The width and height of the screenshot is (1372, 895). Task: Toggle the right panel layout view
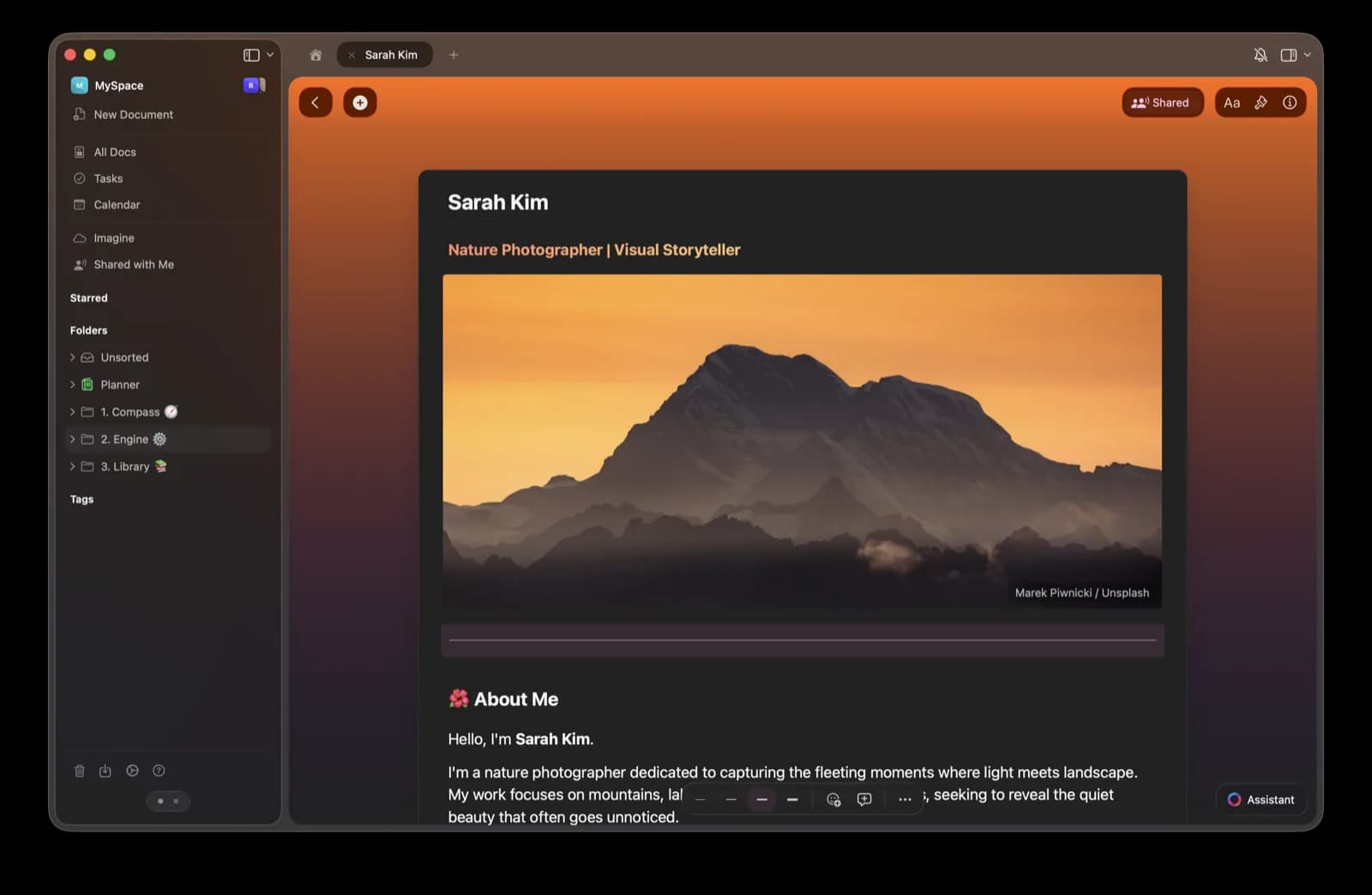tap(1287, 54)
